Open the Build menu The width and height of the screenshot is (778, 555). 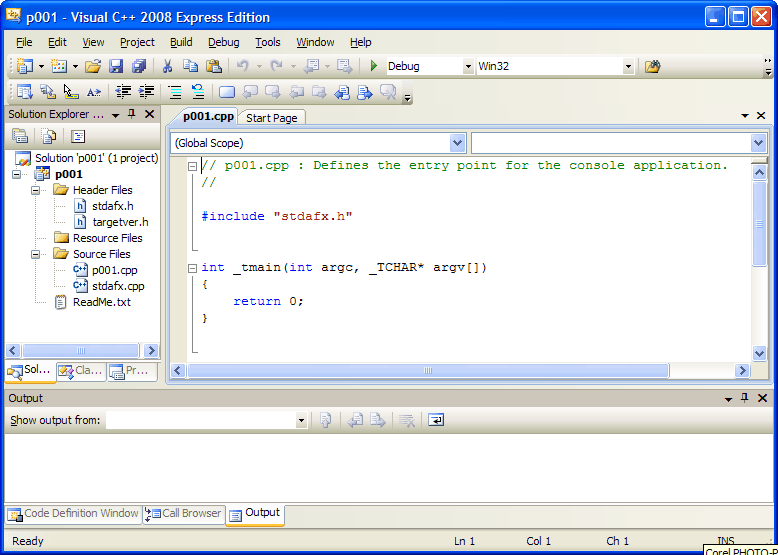(x=181, y=42)
